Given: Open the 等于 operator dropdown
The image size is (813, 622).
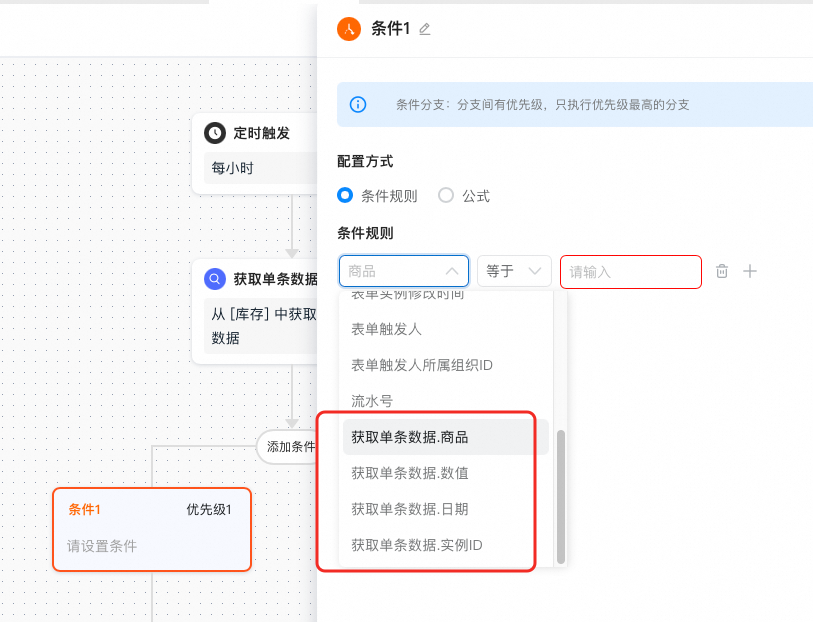Looking at the screenshot, I should coord(514,271).
